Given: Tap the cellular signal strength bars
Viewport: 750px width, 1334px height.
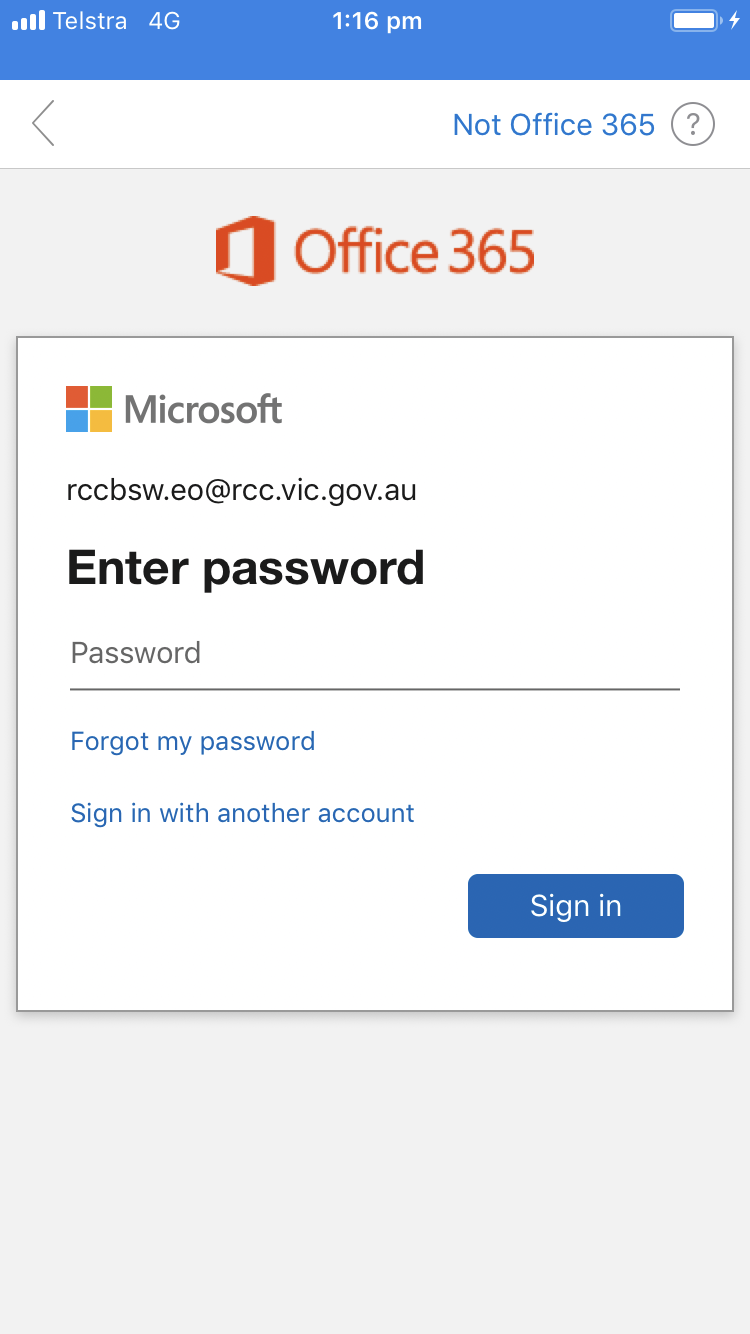Looking at the screenshot, I should pos(28,21).
